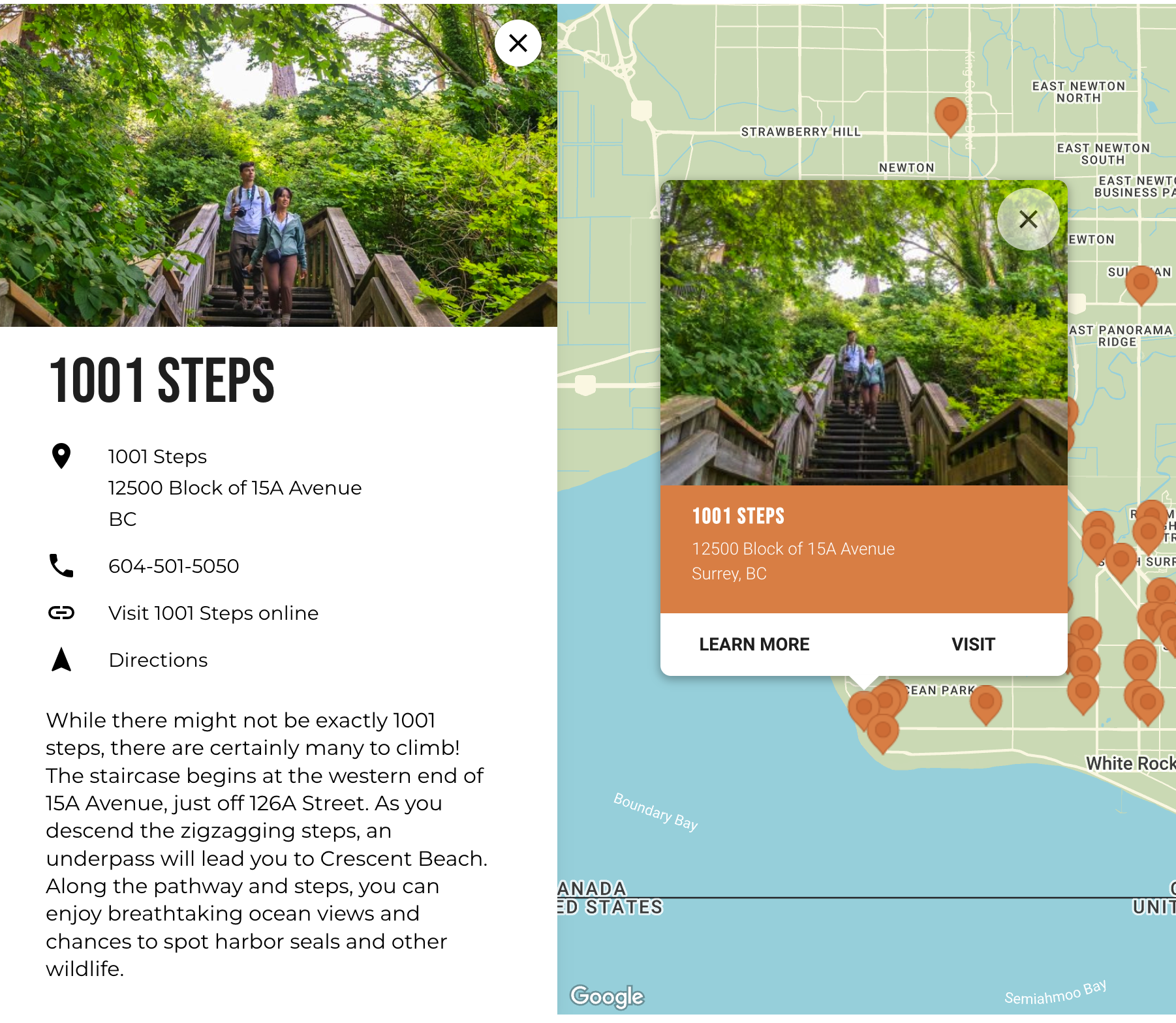Click the chain link icon for the website
This screenshot has height=1023, width=1176.
62,613
